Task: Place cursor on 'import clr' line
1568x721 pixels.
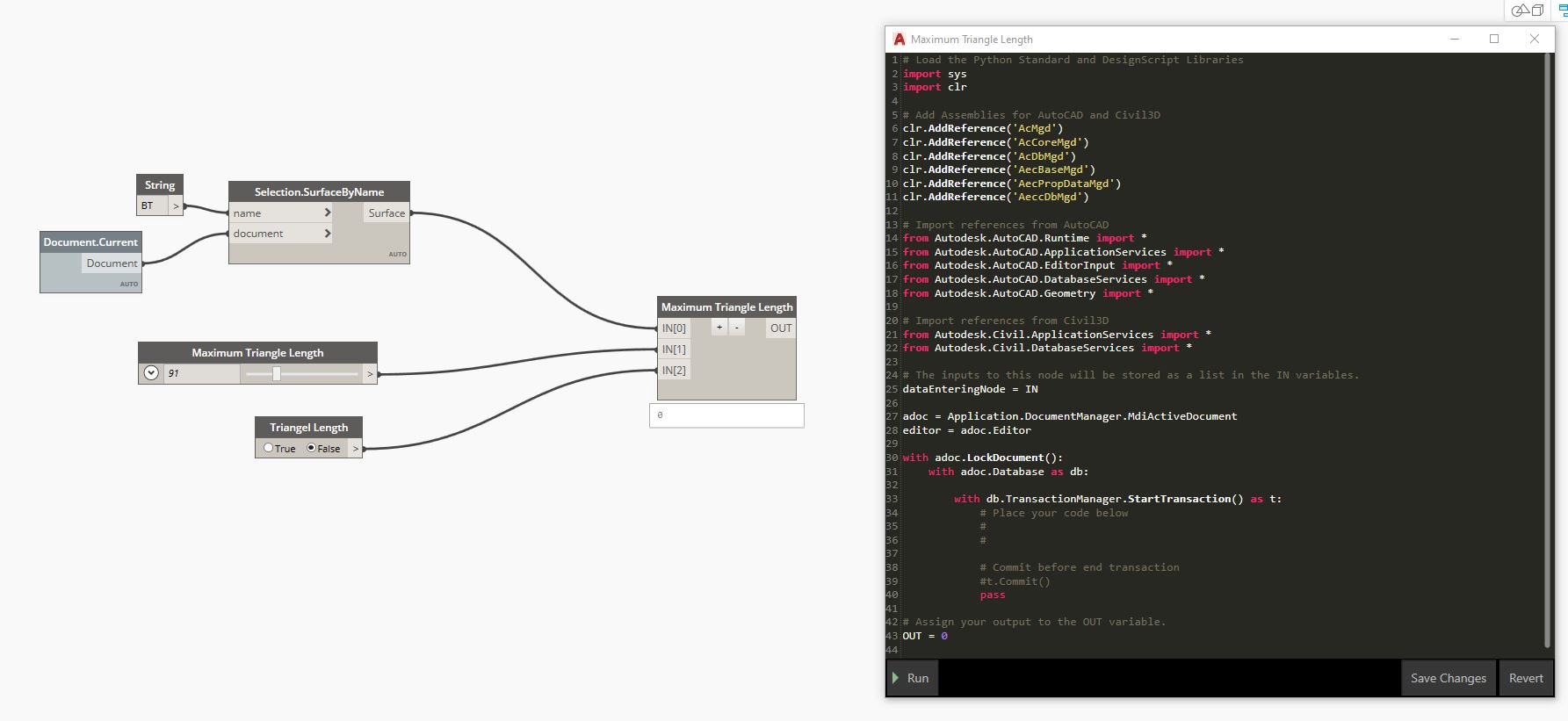Action: click(935, 87)
